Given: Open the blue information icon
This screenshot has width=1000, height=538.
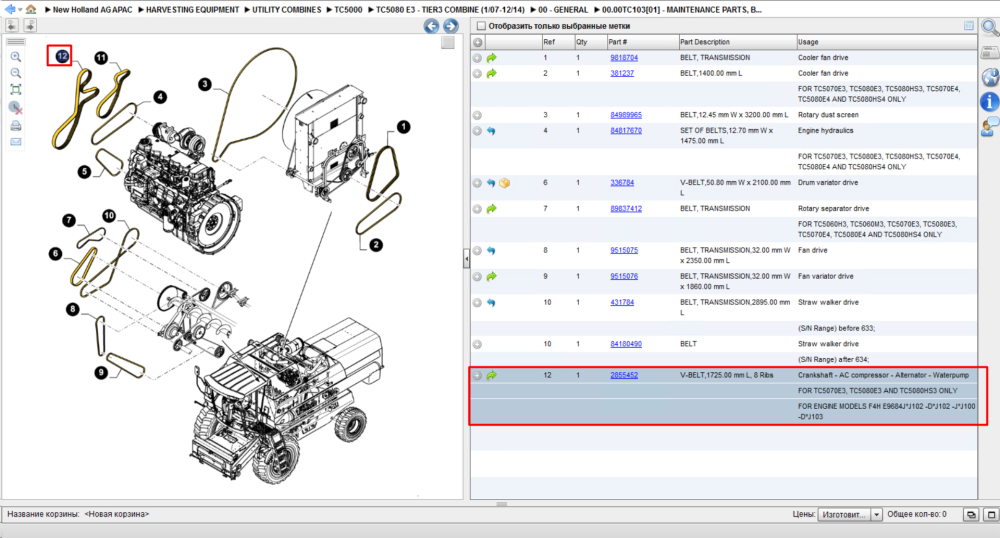Looking at the screenshot, I should tap(990, 101).
